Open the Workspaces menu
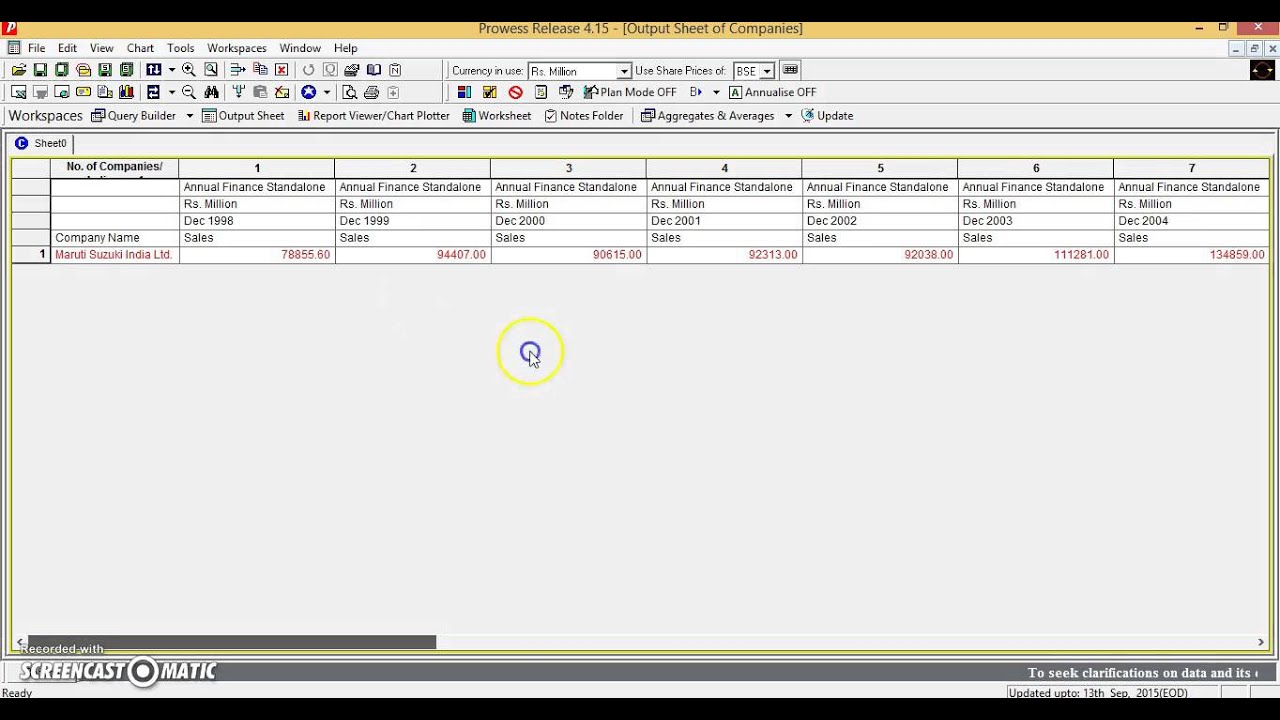 pos(236,48)
